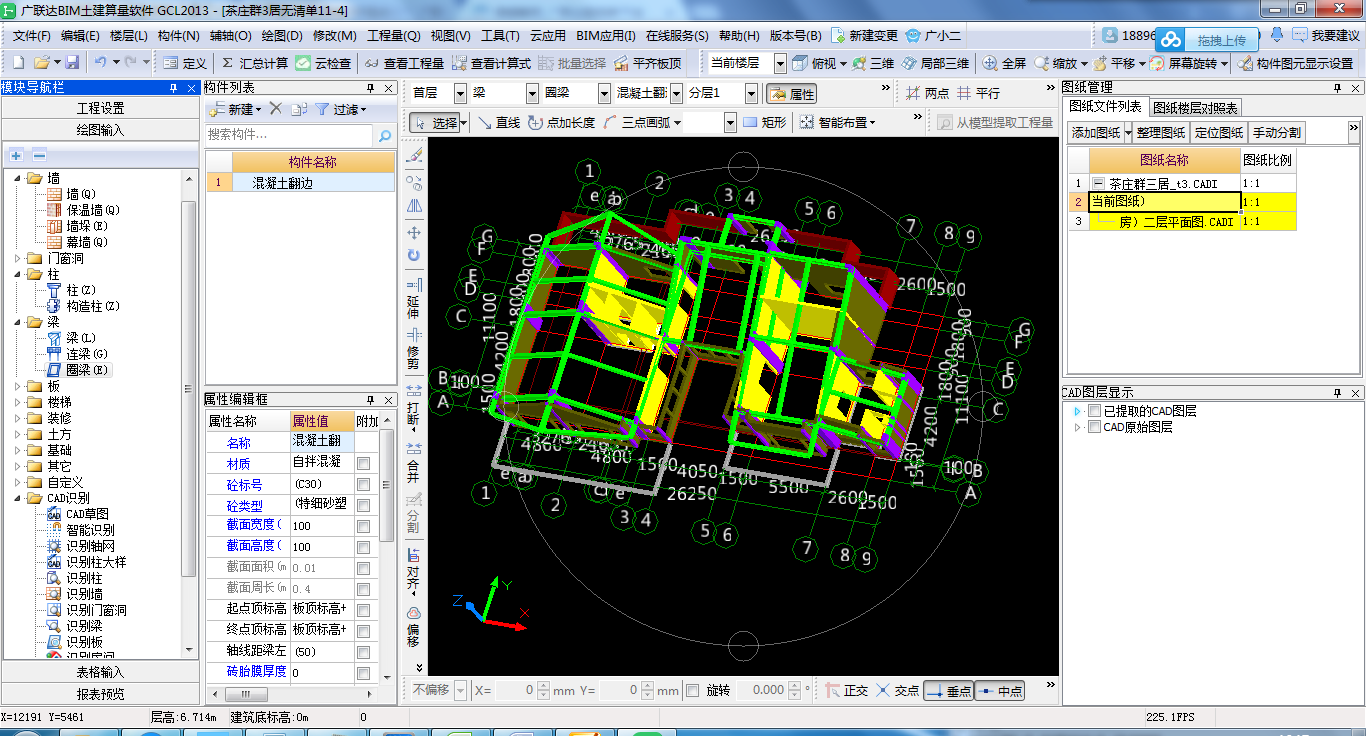Open the 报表预览 panel button
This screenshot has height=736, width=1366.
point(101,694)
